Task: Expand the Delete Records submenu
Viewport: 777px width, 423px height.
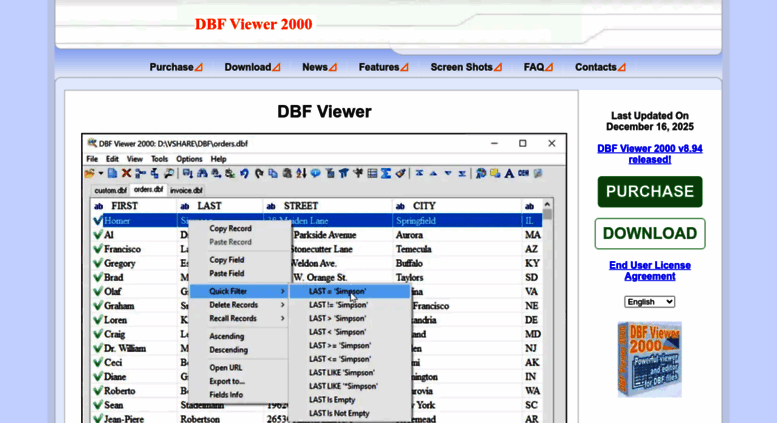Action: (239, 305)
